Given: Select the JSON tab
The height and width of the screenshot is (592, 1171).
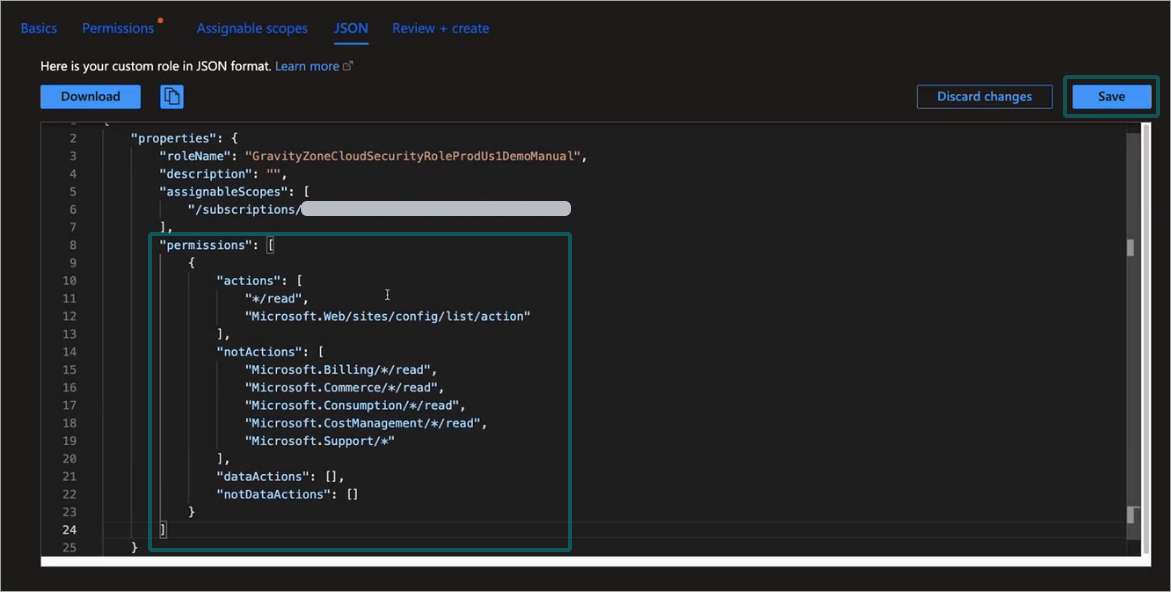Looking at the screenshot, I should (350, 28).
